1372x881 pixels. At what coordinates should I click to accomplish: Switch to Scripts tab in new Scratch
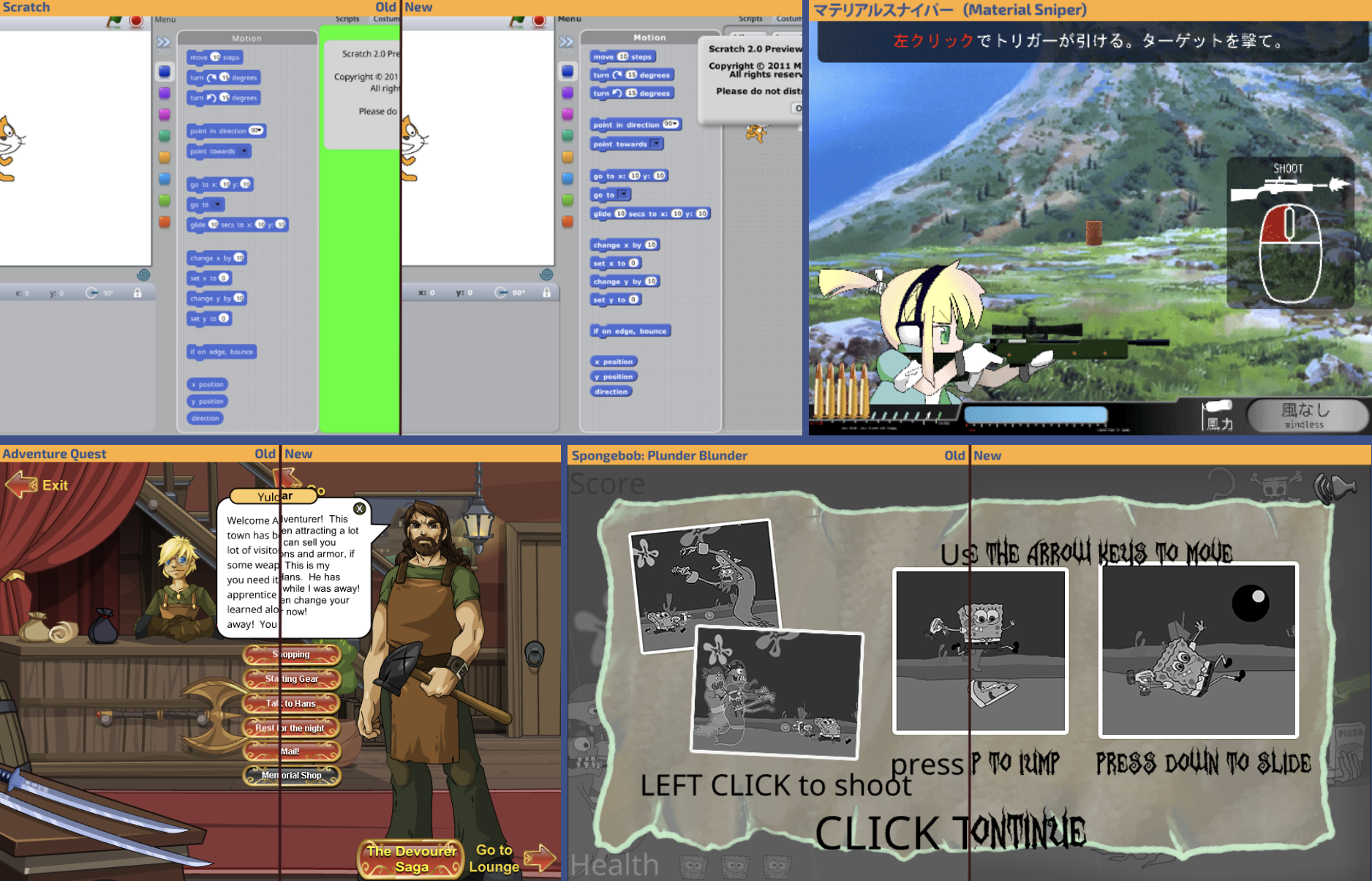tap(750, 19)
